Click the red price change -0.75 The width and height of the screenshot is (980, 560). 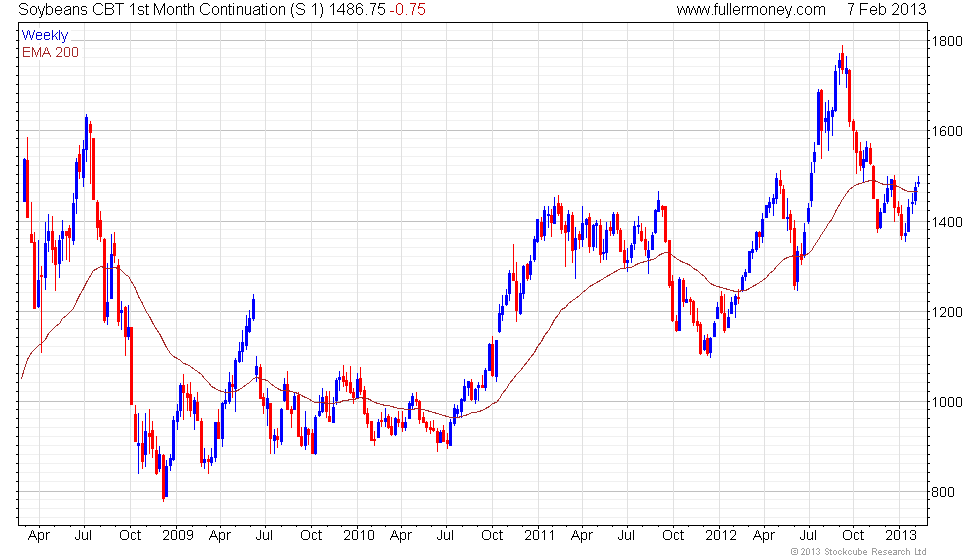pos(408,9)
